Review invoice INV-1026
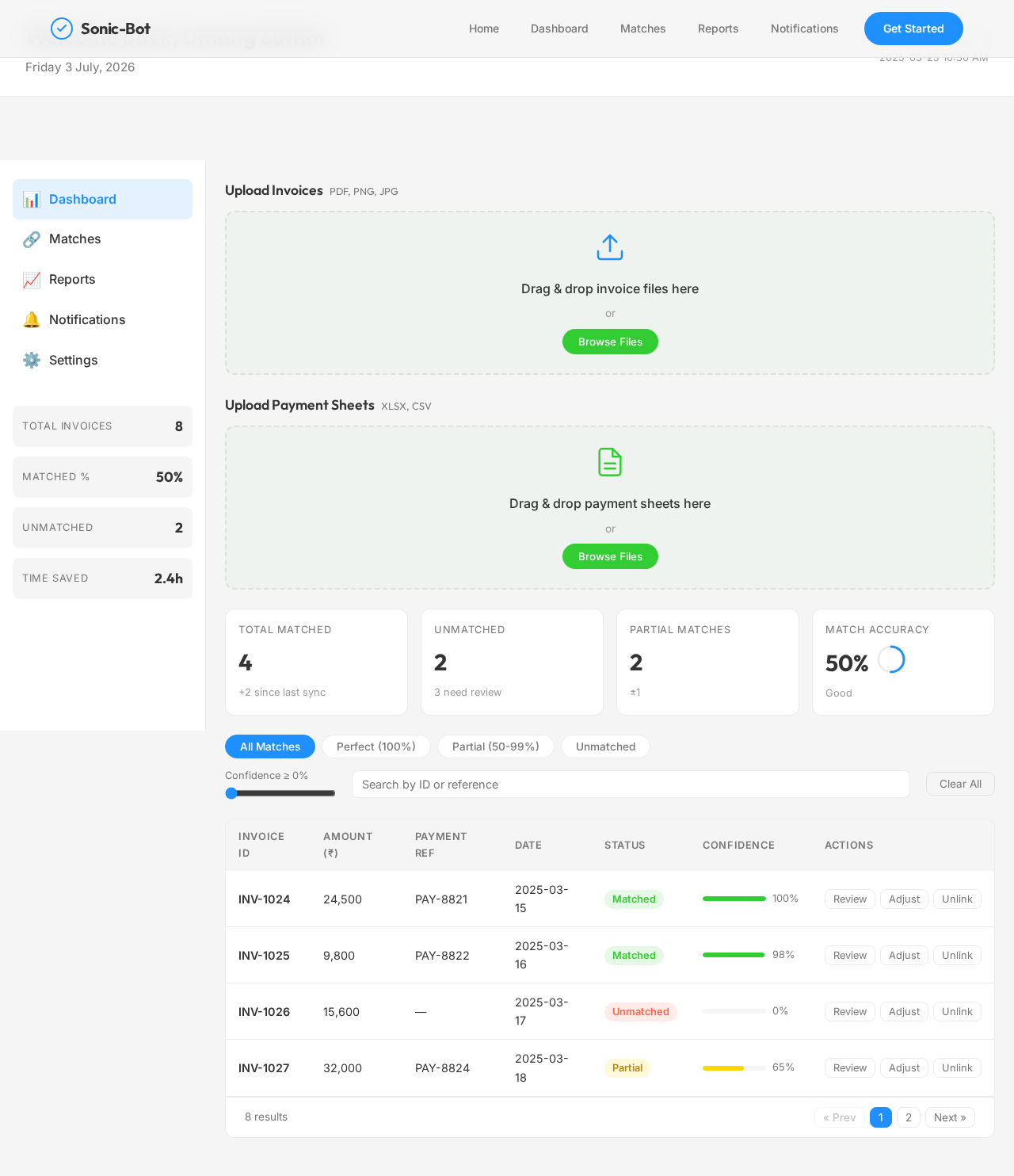Image resolution: width=1014 pixels, height=1176 pixels. coord(850,1012)
